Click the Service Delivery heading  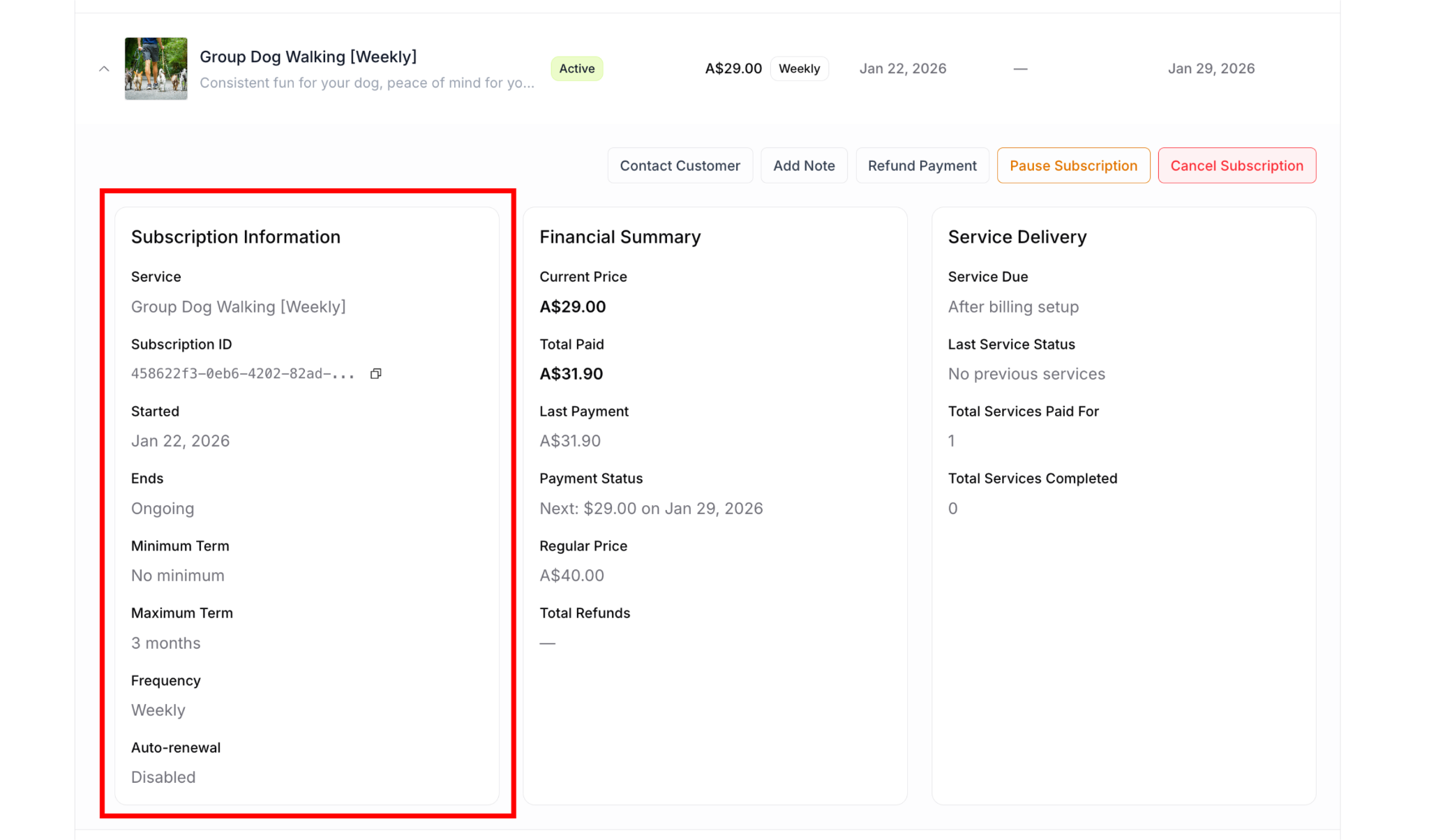(1017, 237)
